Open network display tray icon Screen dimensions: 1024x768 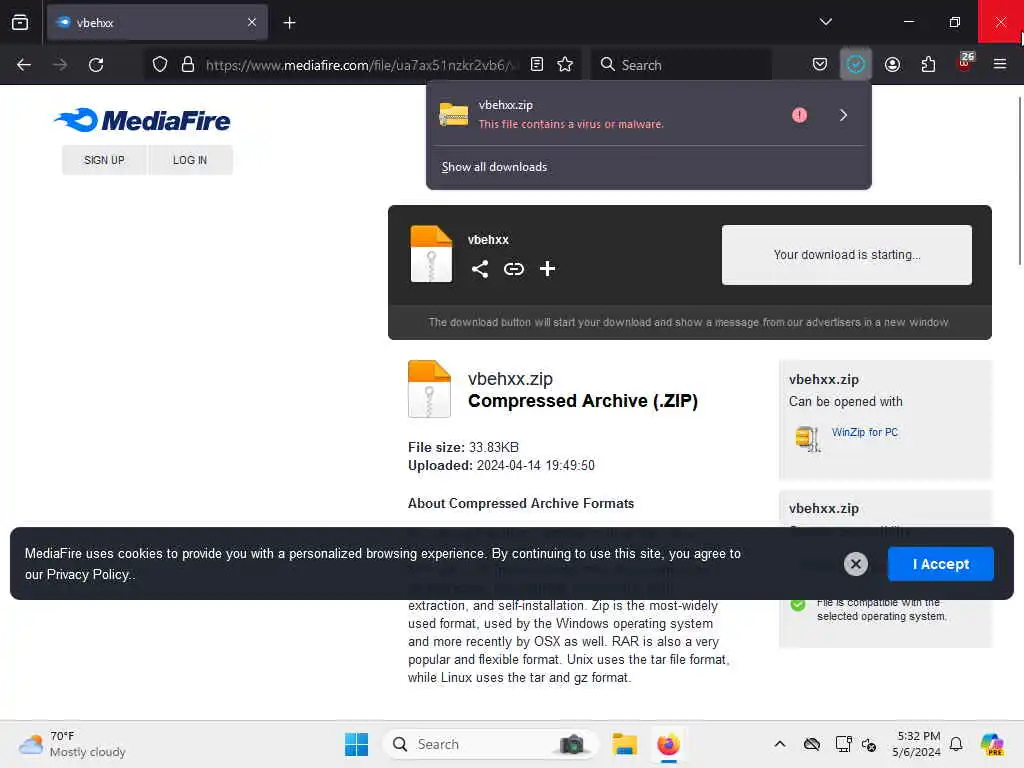tap(843, 744)
